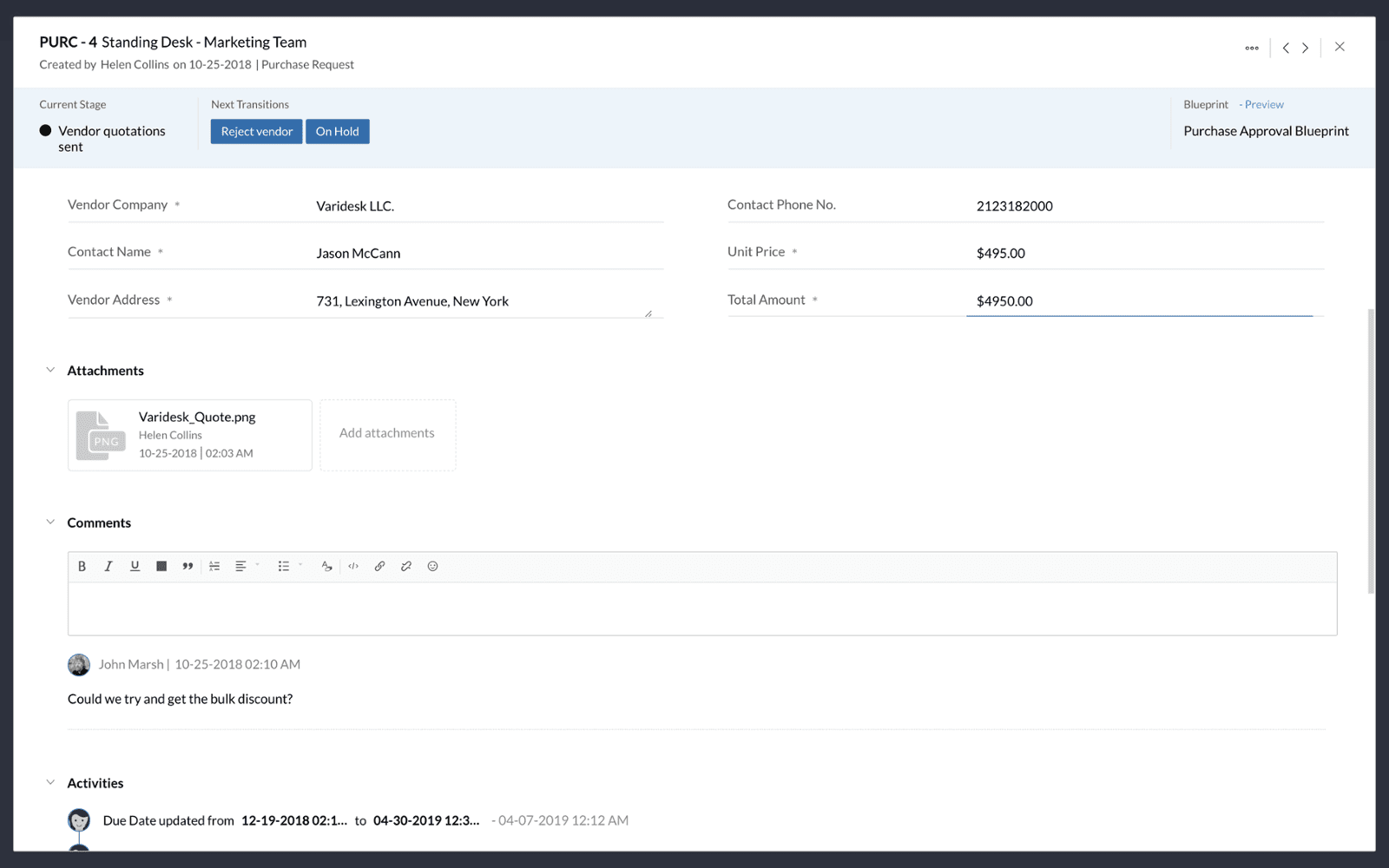This screenshot has height=868, width=1389.
Task: Toggle italic formatting in comment editor
Action: click(109, 566)
